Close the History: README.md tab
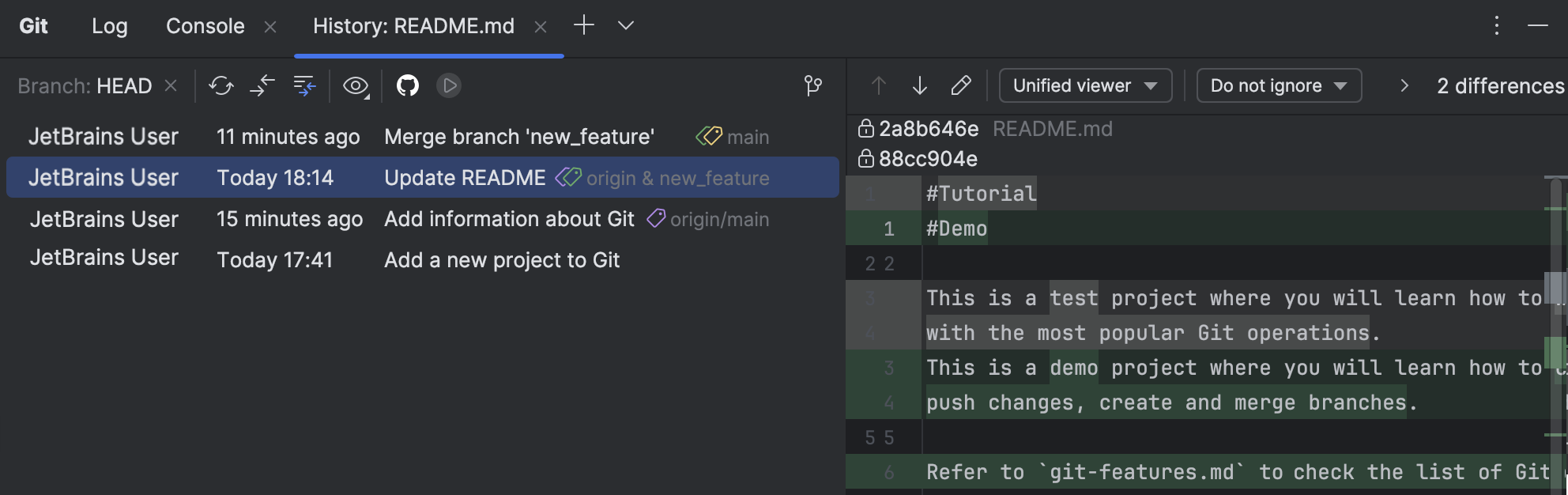This screenshot has width=1568, height=495. pos(541,27)
